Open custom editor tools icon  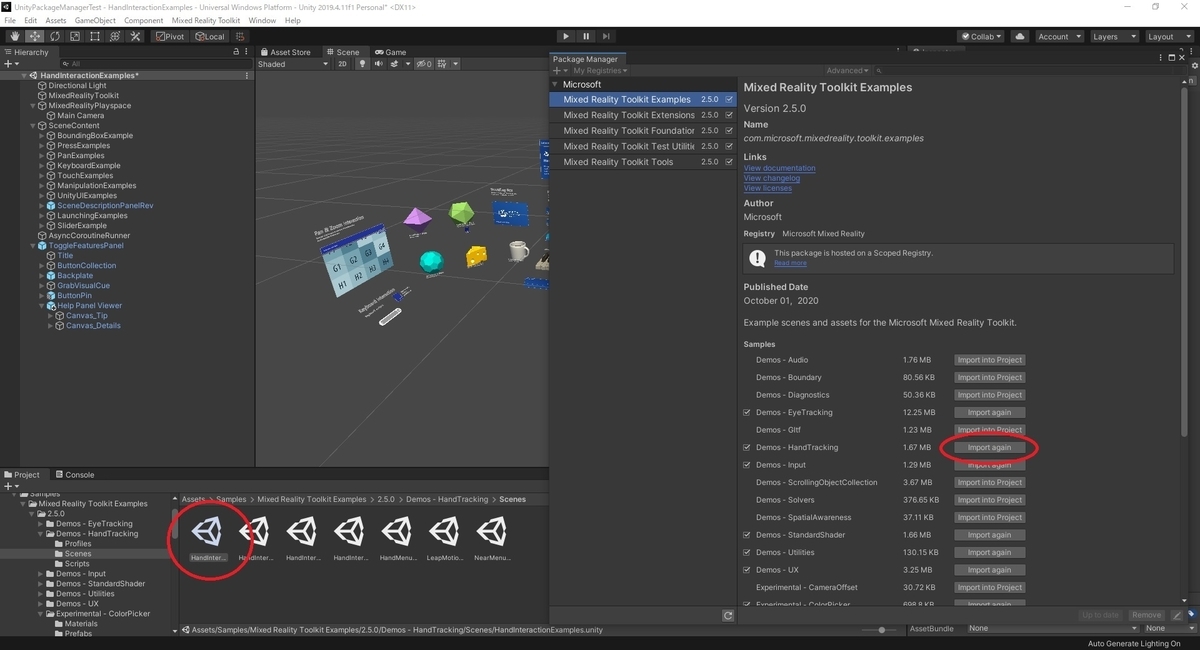[135, 36]
